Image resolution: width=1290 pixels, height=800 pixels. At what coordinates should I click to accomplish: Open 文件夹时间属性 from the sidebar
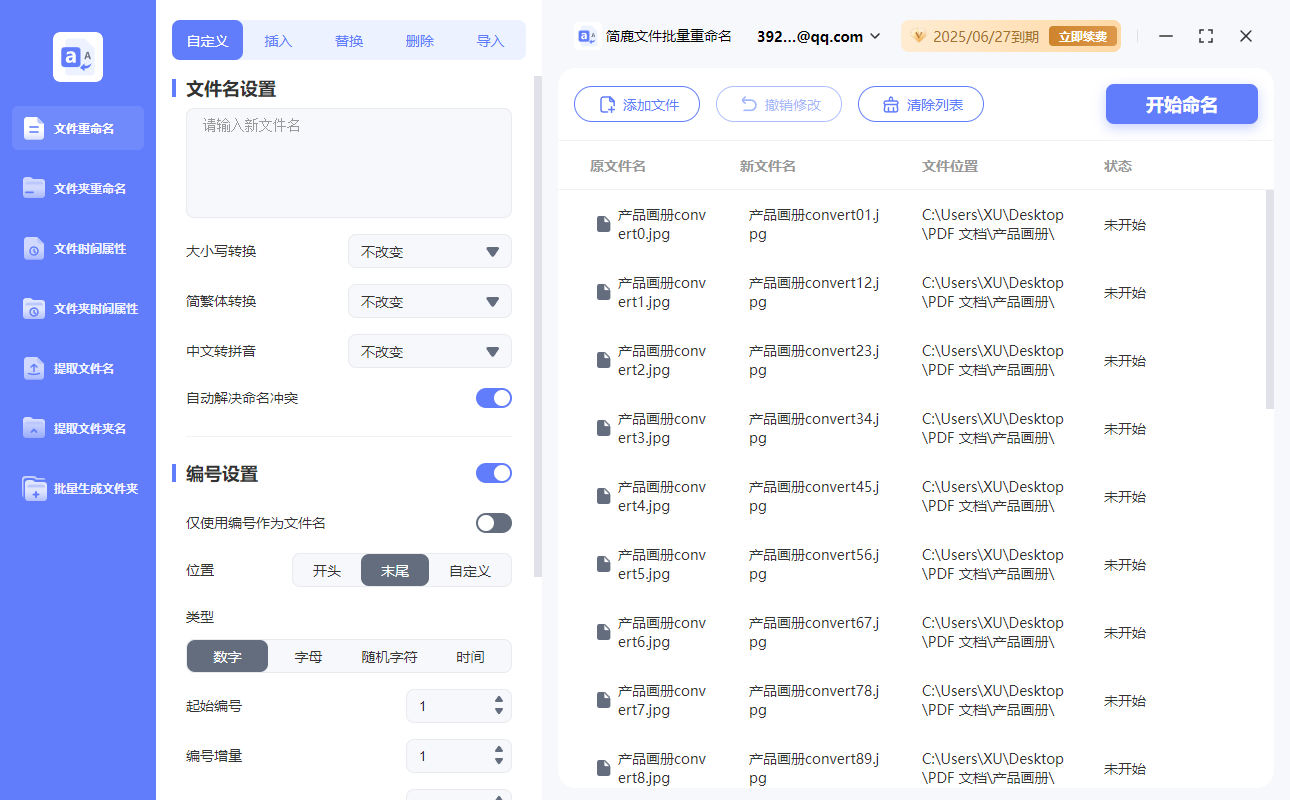click(x=77, y=308)
